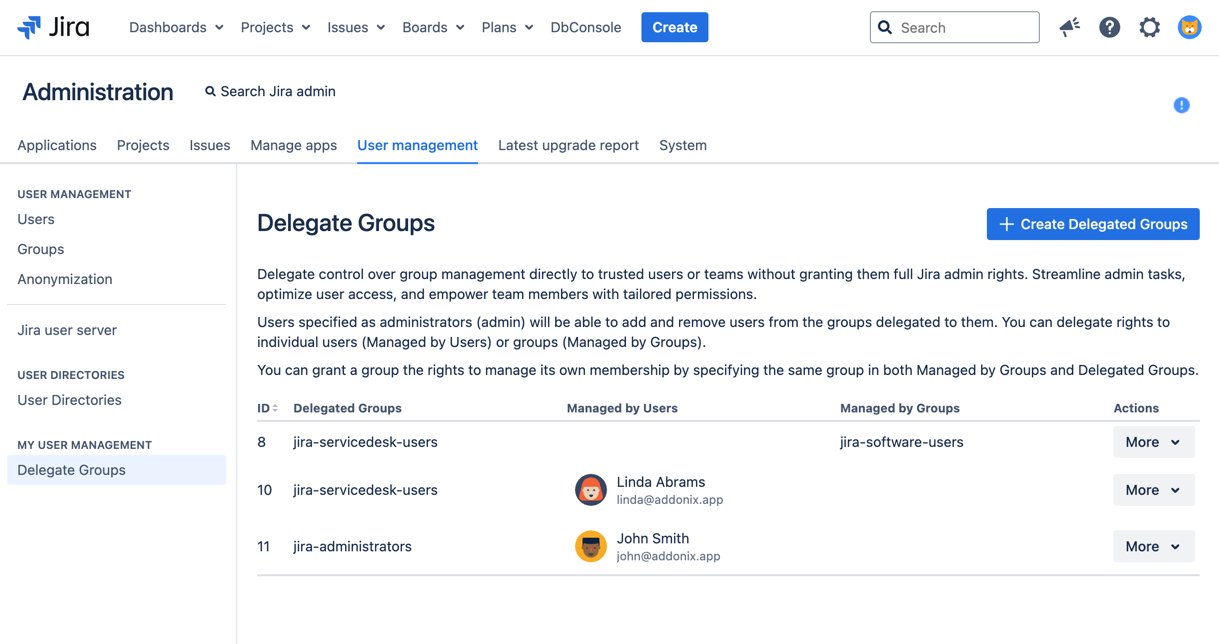Expand More actions for jira-administrators
Viewport: 1219px width, 644px height.
[1153, 546]
